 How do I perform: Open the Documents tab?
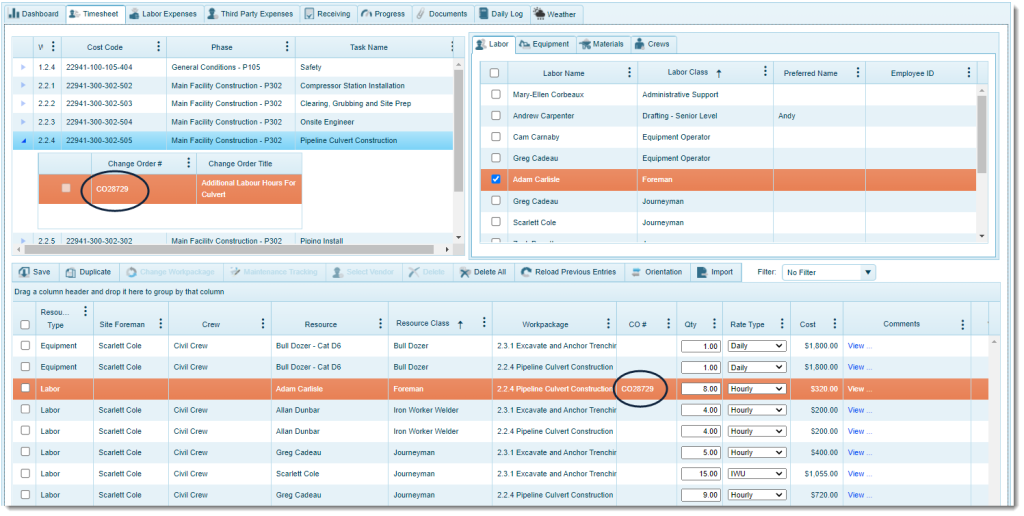coord(442,14)
